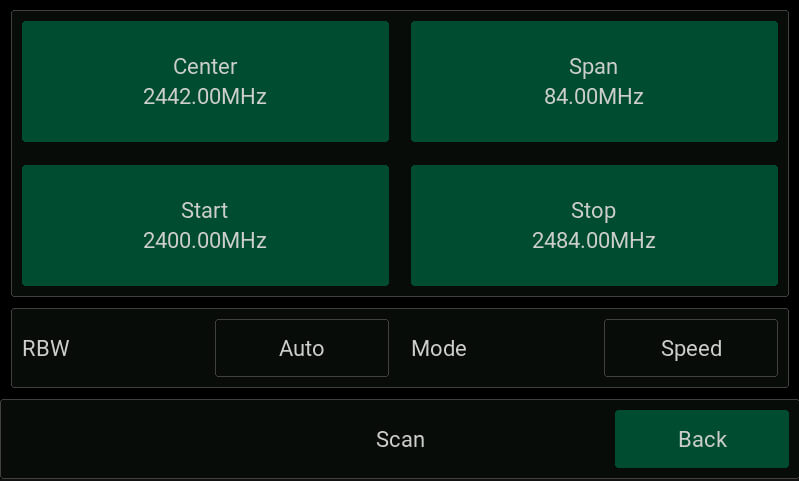Toggle the Speed scan mode option
This screenshot has width=799, height=481.
click(690, 348)
